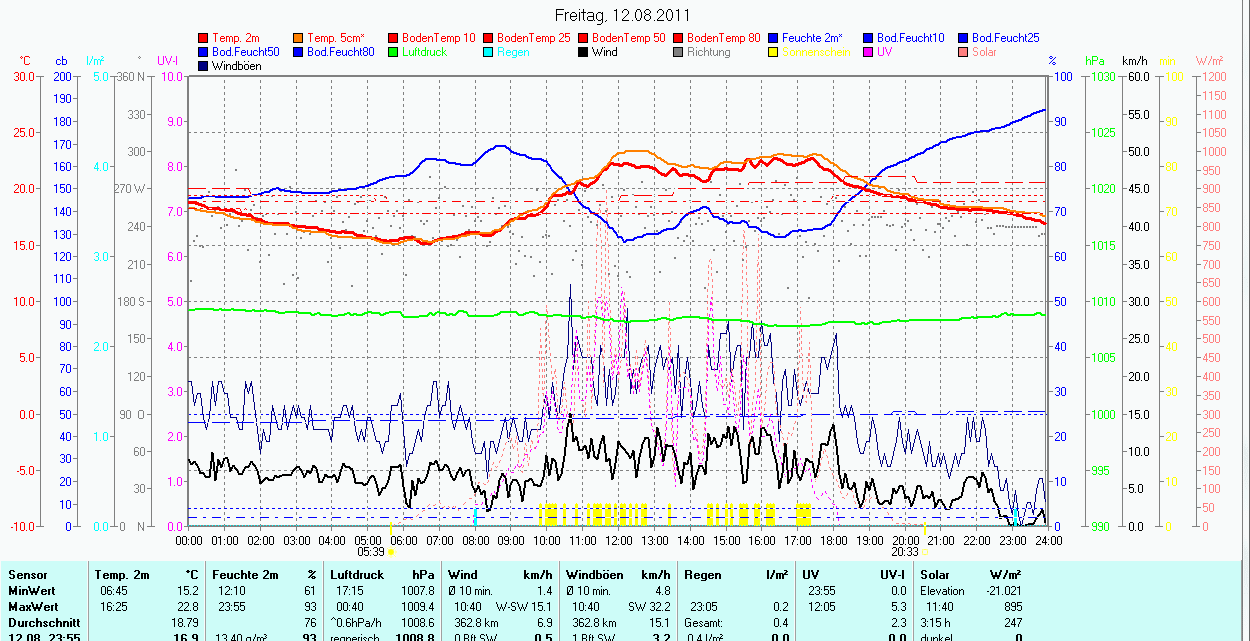This screenshot has height=641, width=1250.
Task: Click the maximum temperature value 22.8
Action: tap(186, 607)
